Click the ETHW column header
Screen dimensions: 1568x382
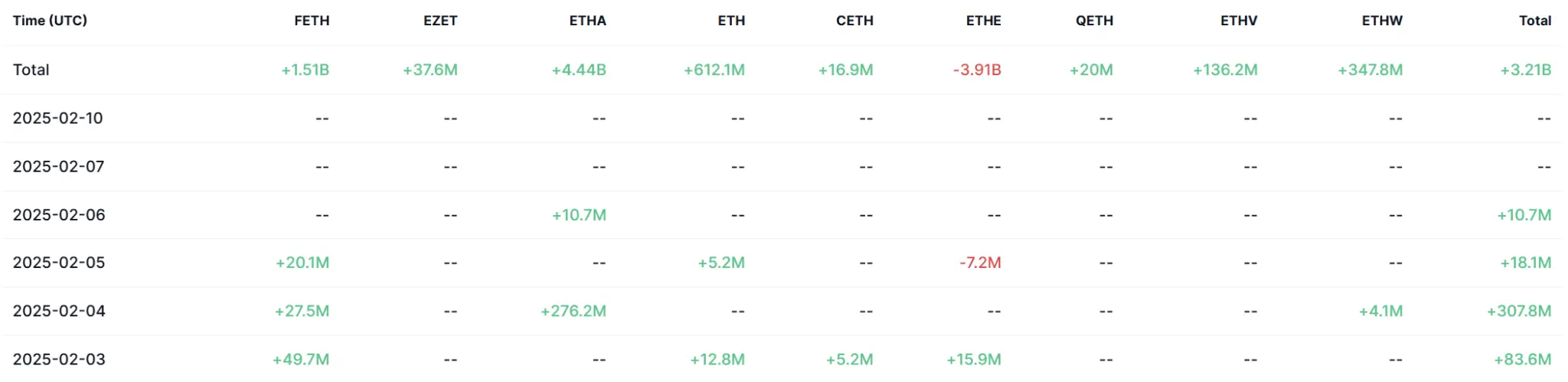tap(1382, 21)
